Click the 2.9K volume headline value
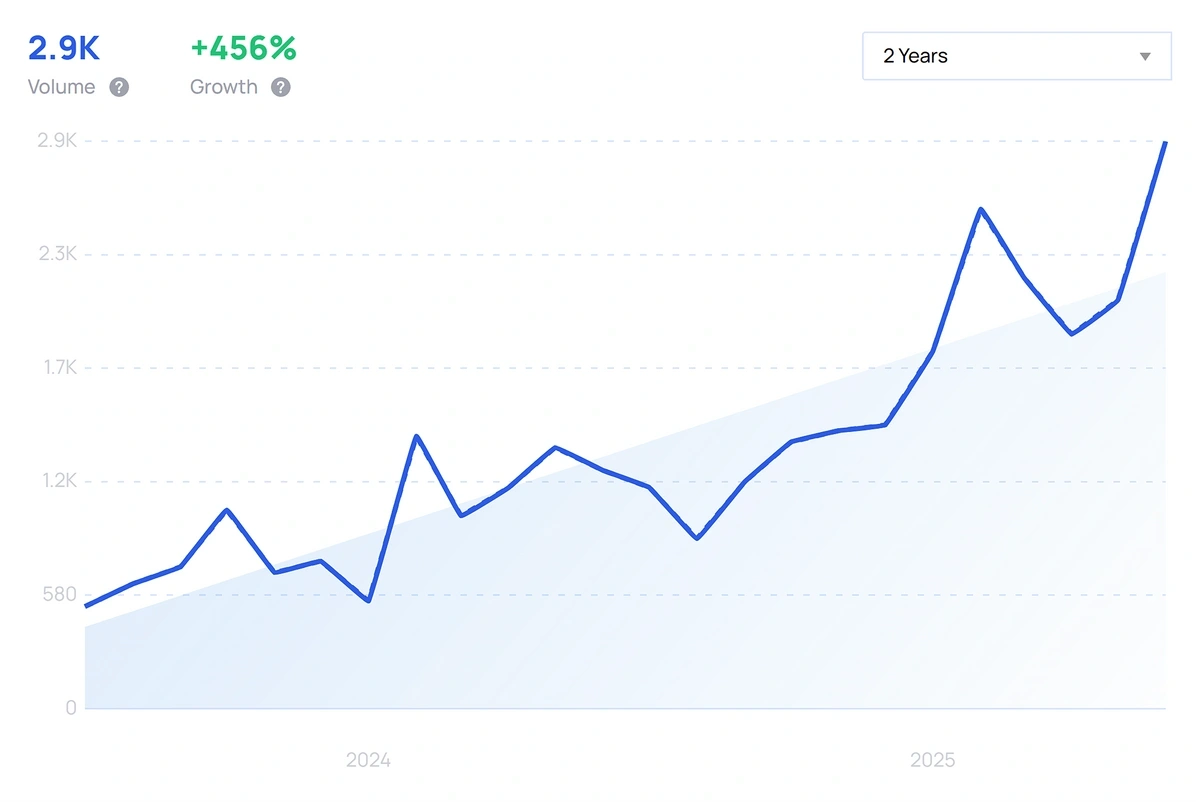 click(x=64, y=48)
